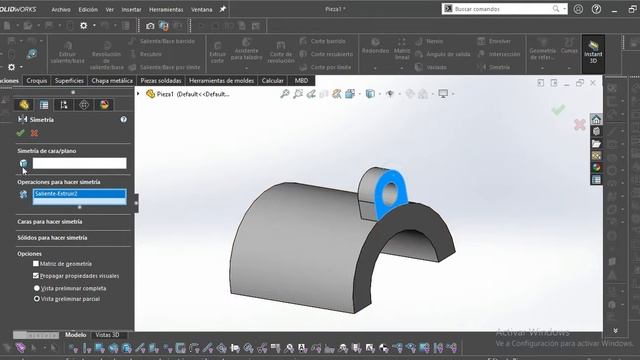Cancel with the red X in viewport corner
The image size is (640, 360).
(580, 124)
